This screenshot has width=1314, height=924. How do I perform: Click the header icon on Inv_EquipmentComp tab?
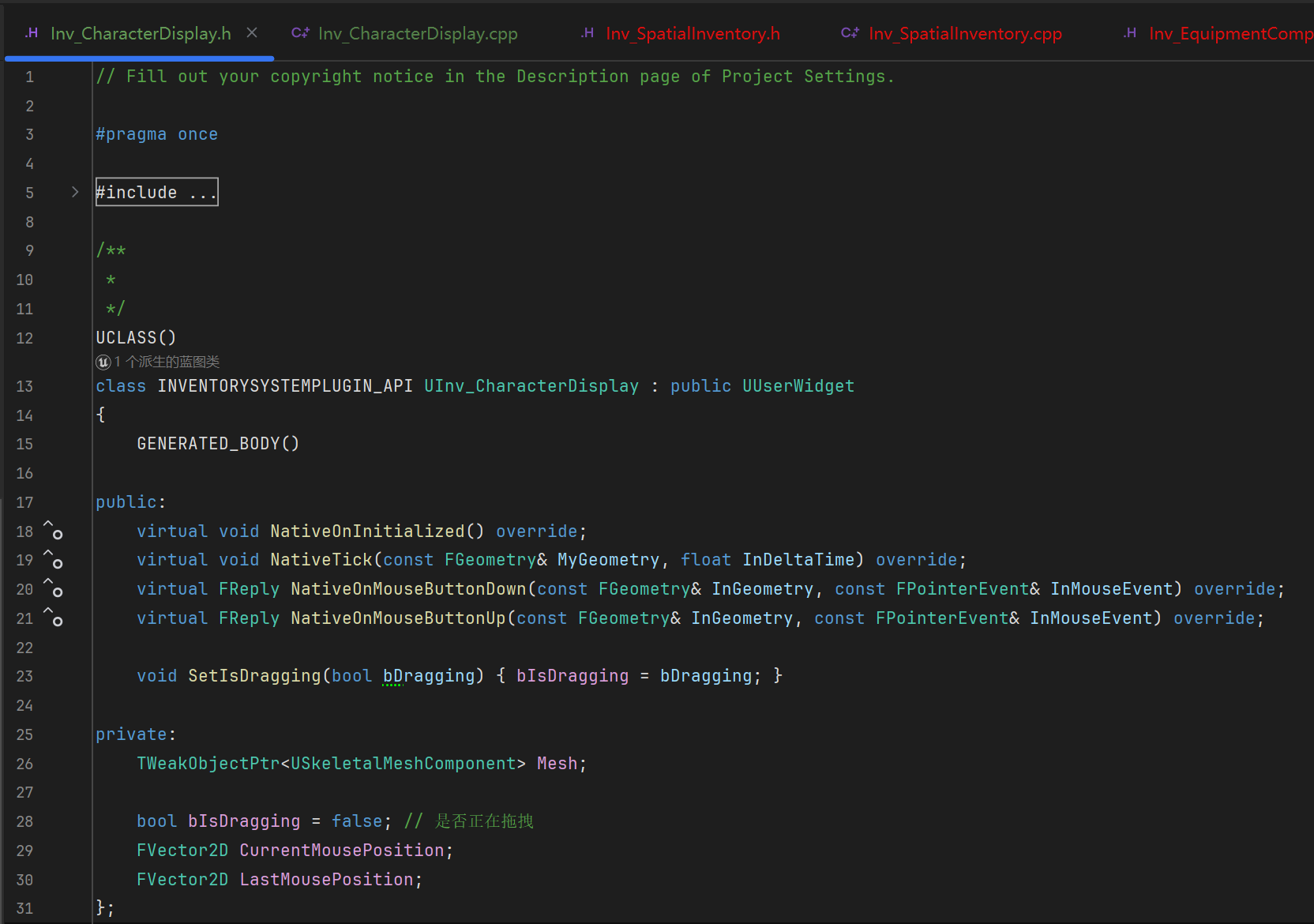coord(1130,33)
